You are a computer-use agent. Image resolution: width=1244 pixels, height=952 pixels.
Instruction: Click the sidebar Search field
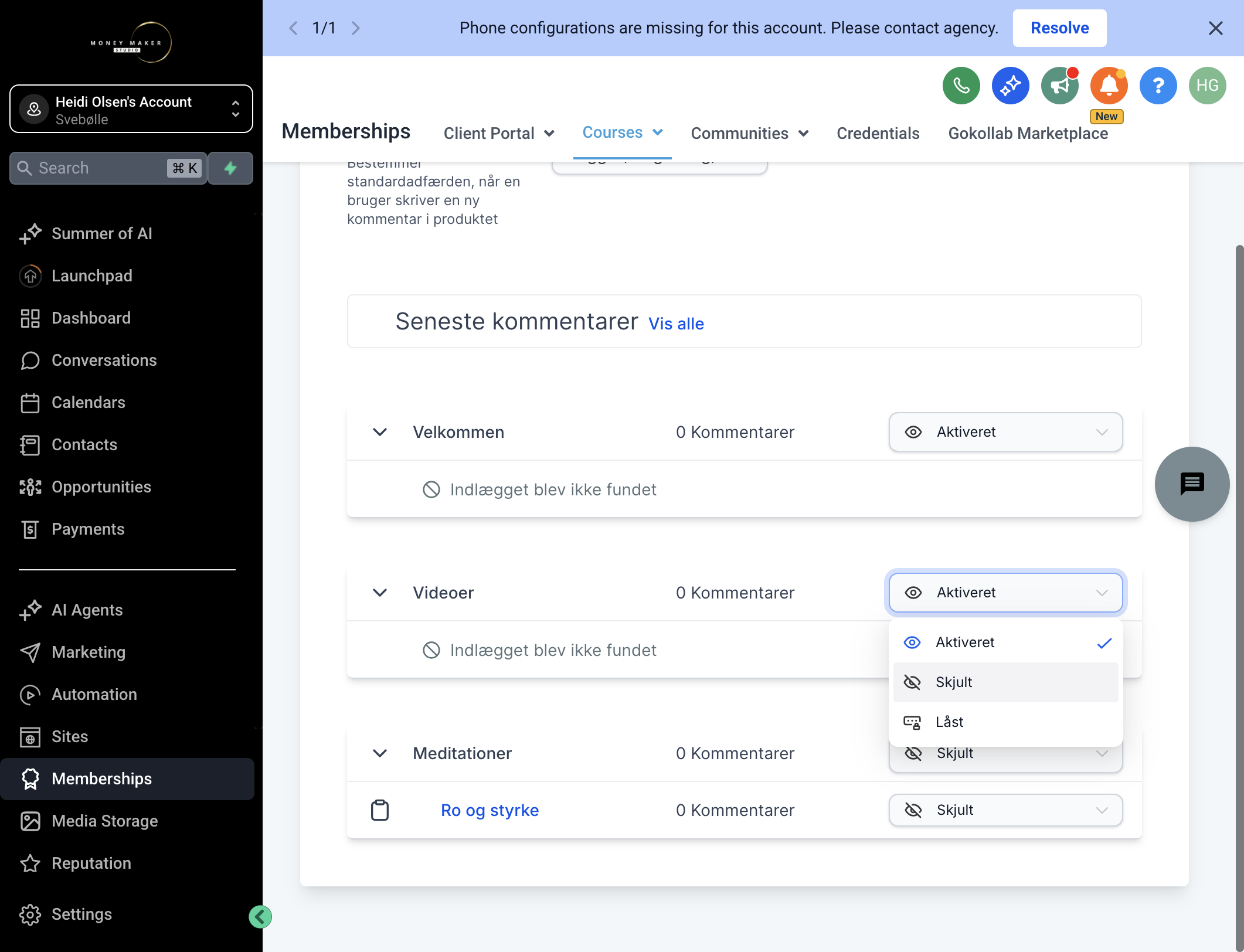pyautogui.click(x=108, y=168)
